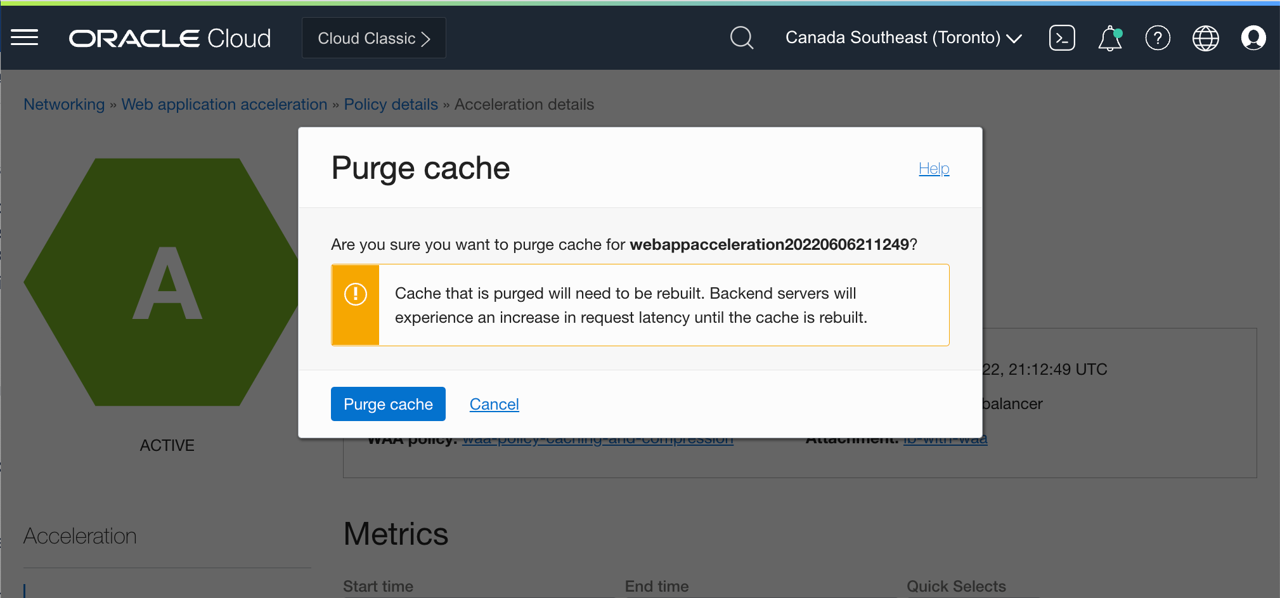Open the user profile avatar icon
Viewport: 1280px width, 598px height.
coord(1253,37)
